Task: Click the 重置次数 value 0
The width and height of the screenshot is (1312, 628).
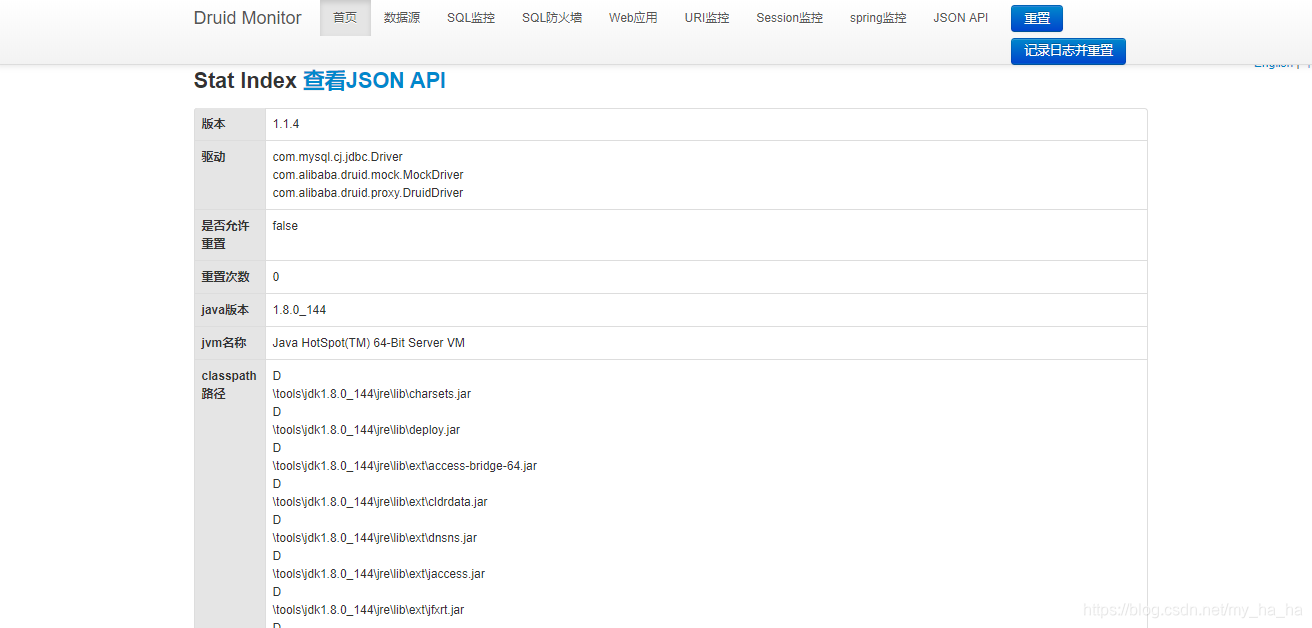Action: (276, 277)
